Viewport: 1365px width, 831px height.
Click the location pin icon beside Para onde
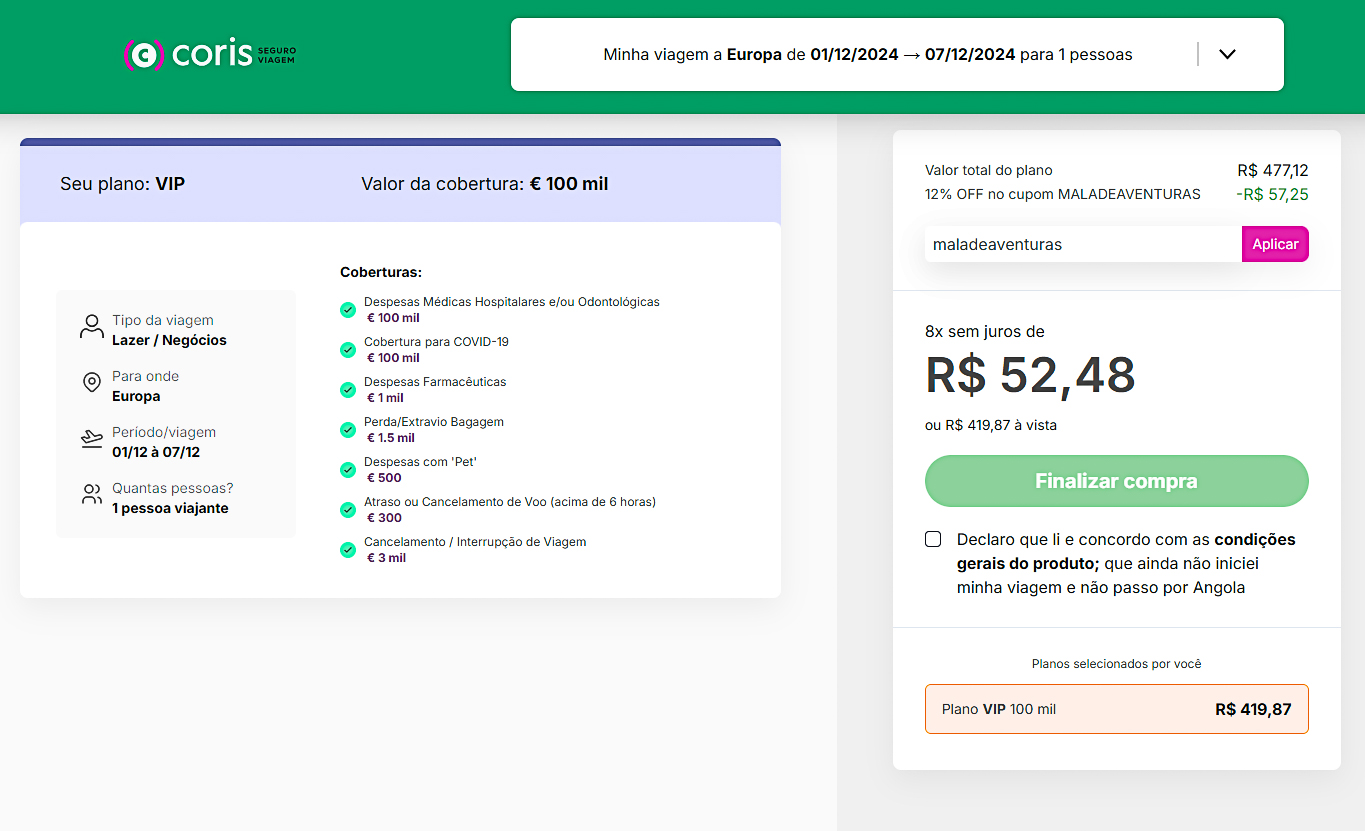click(x=92, y=383)
